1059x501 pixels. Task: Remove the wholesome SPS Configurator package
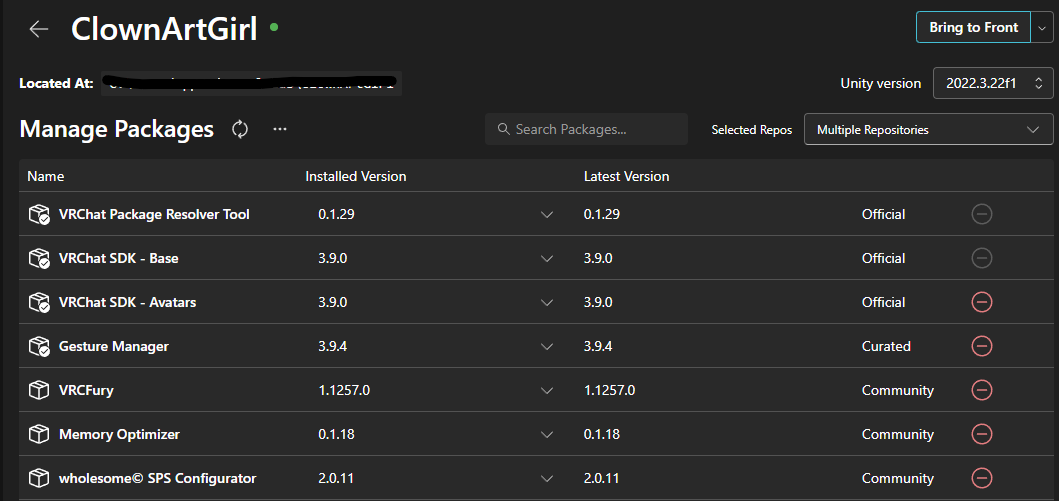click(x=982, y=478)
